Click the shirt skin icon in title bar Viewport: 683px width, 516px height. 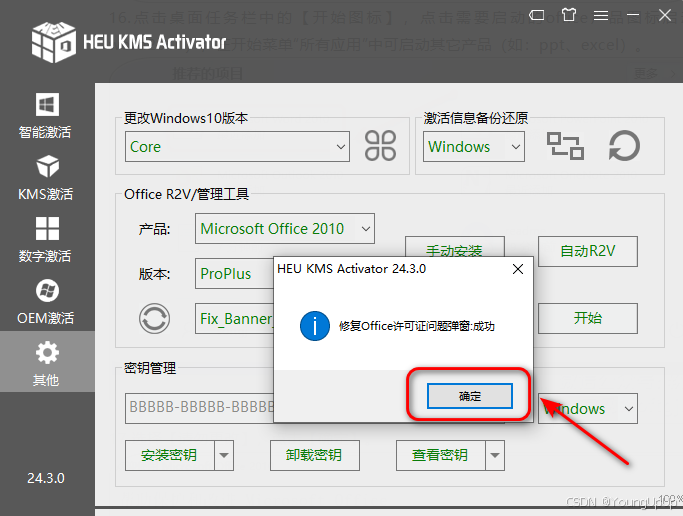pos(568,15)
